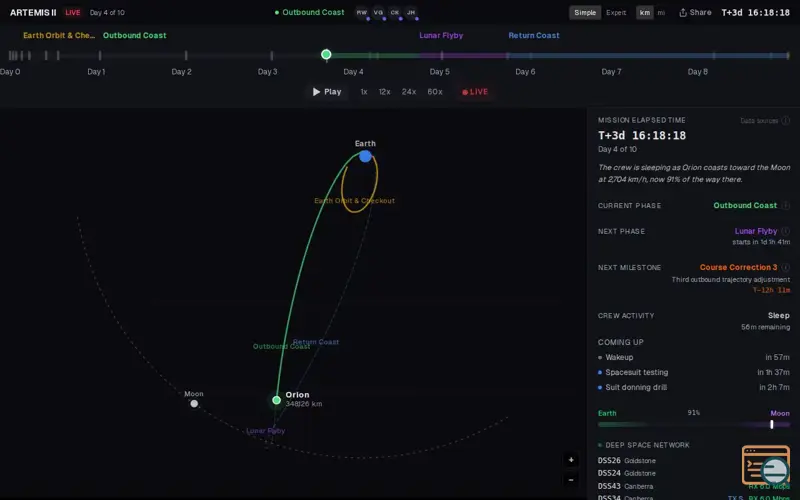The width and height of the screenshot is (800, 500).
Task: Start playback with the Play button
Action: 327,92
